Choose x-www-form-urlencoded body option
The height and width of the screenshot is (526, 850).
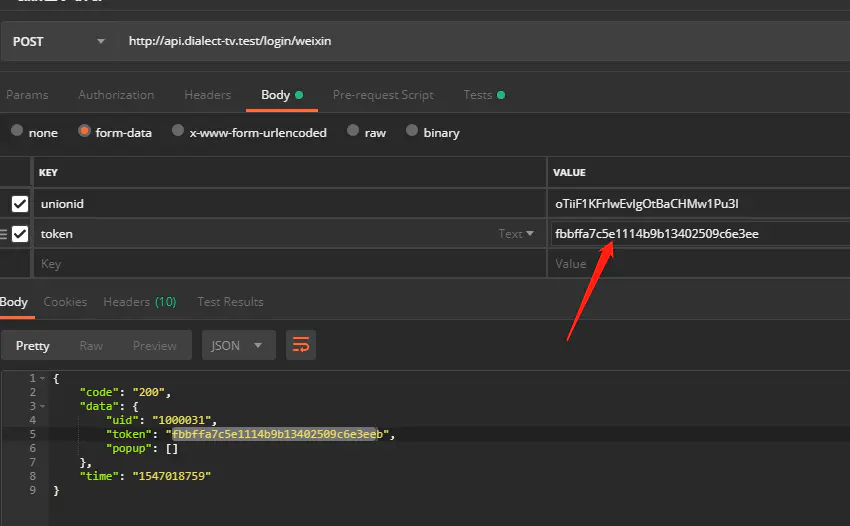[x=178, y=130]
